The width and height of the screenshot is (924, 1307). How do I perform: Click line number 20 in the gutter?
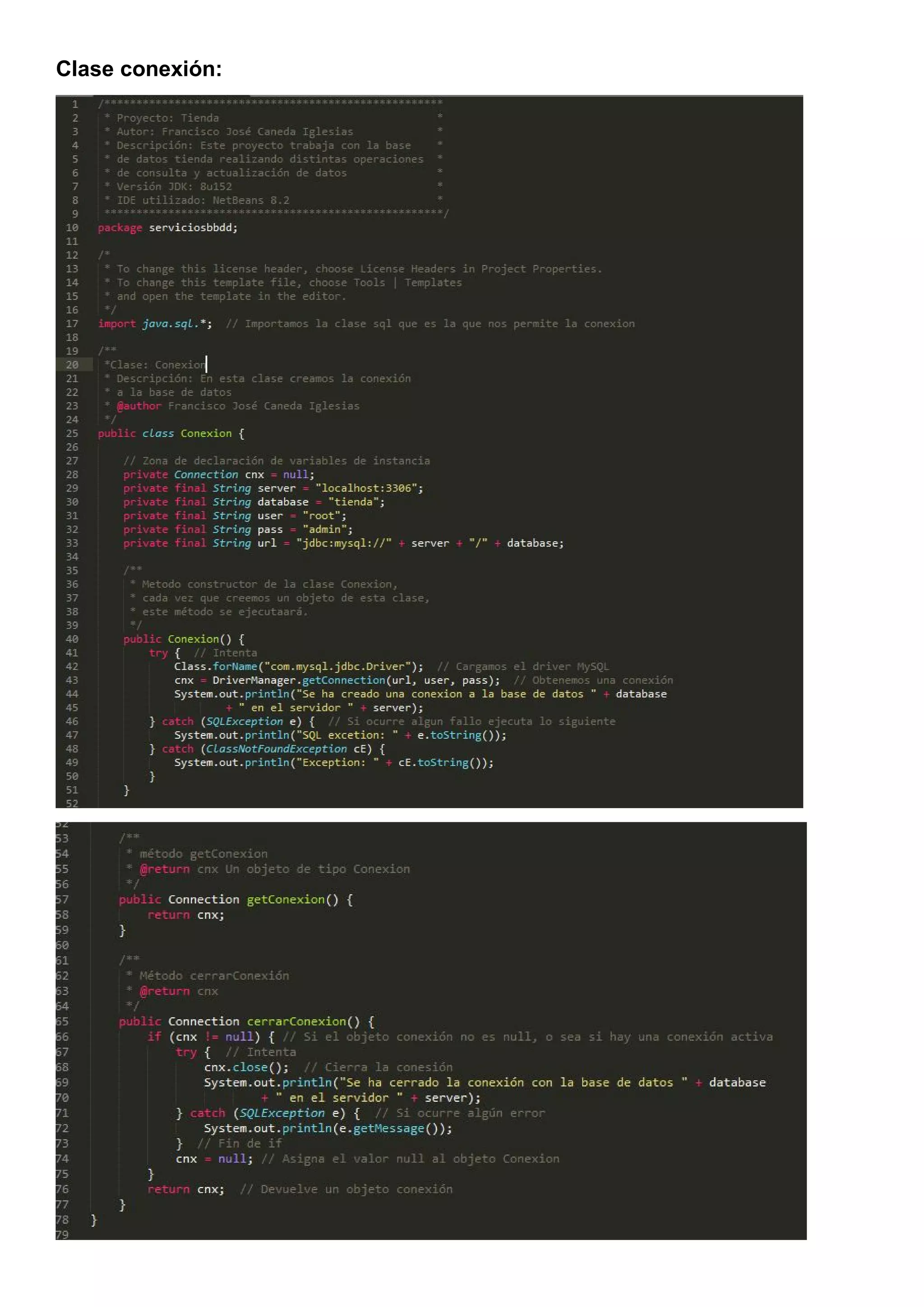pyautogui.click(x=72, y=365)
